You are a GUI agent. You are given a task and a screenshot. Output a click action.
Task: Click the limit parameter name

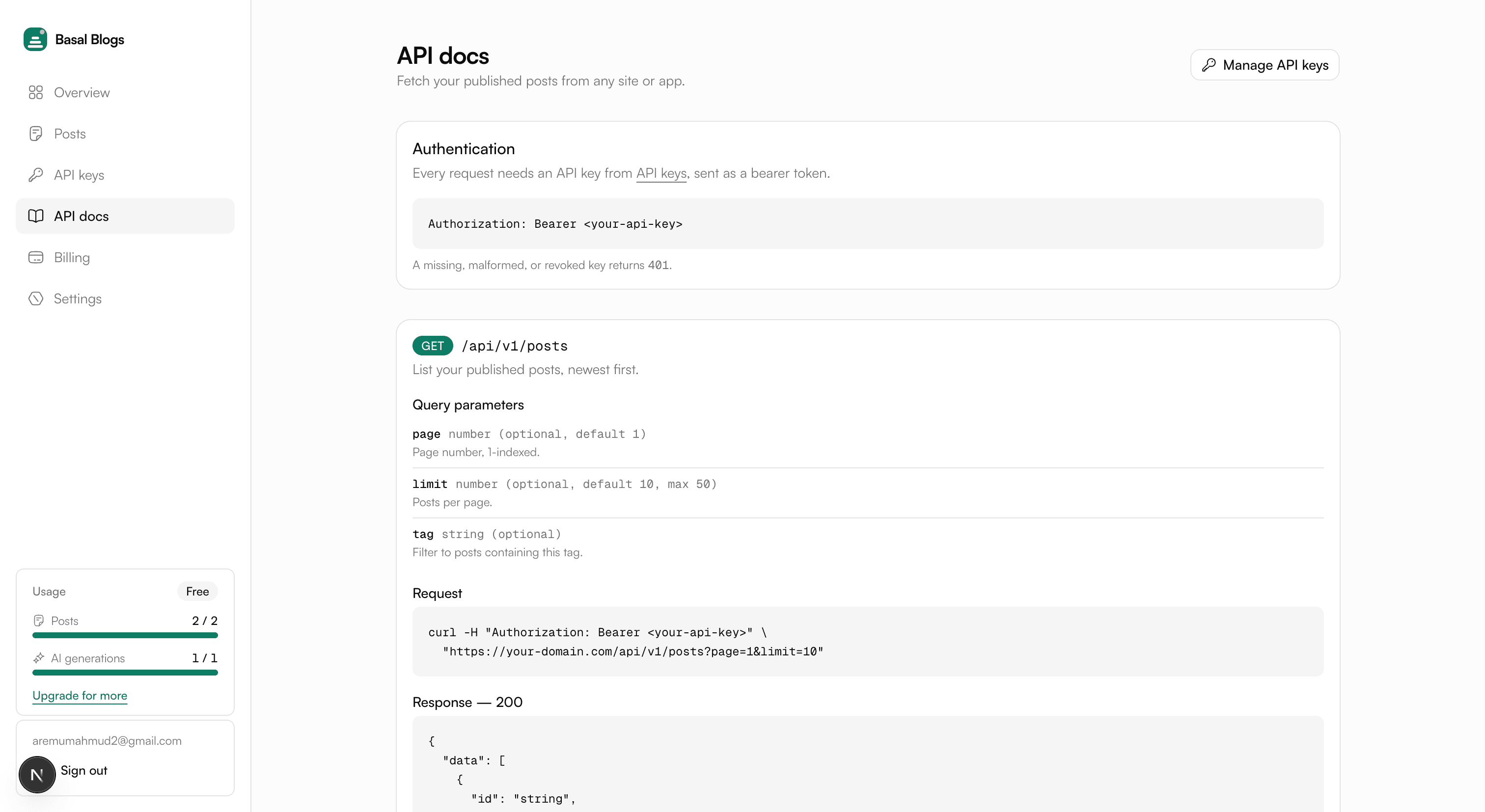pyautogui.click(x=430, y=484)
